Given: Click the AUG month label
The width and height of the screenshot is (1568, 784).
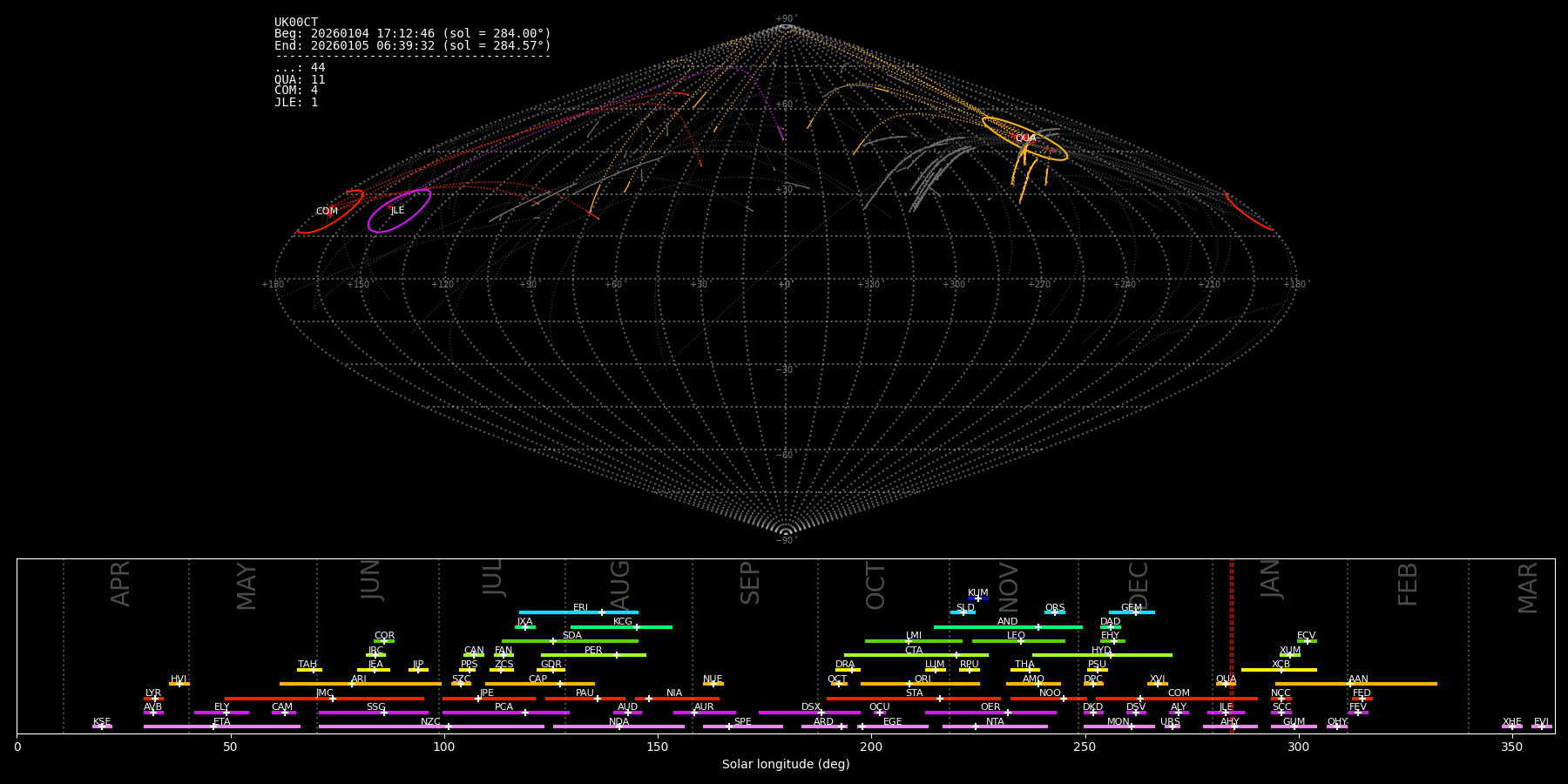Looking at the screenshot, I should tap(620, 584).
